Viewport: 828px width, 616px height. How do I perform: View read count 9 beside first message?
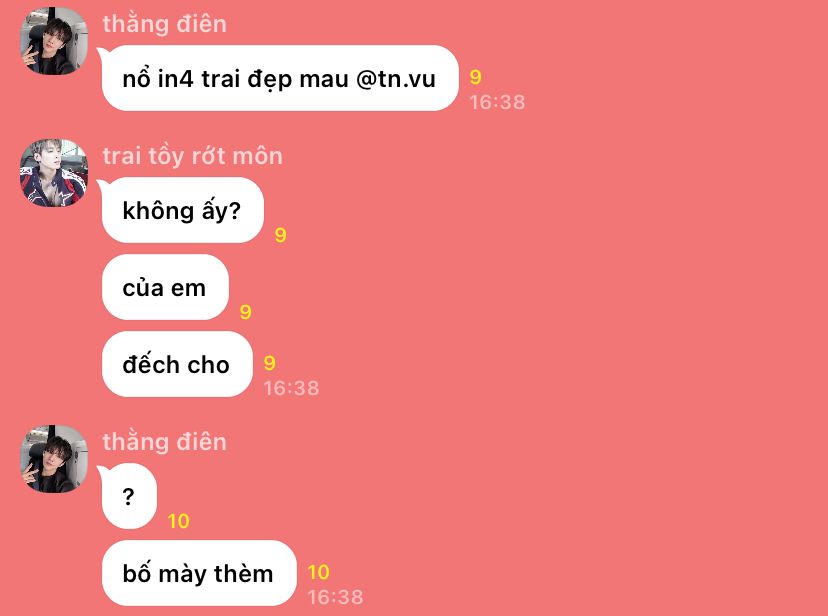pos(476,77)
